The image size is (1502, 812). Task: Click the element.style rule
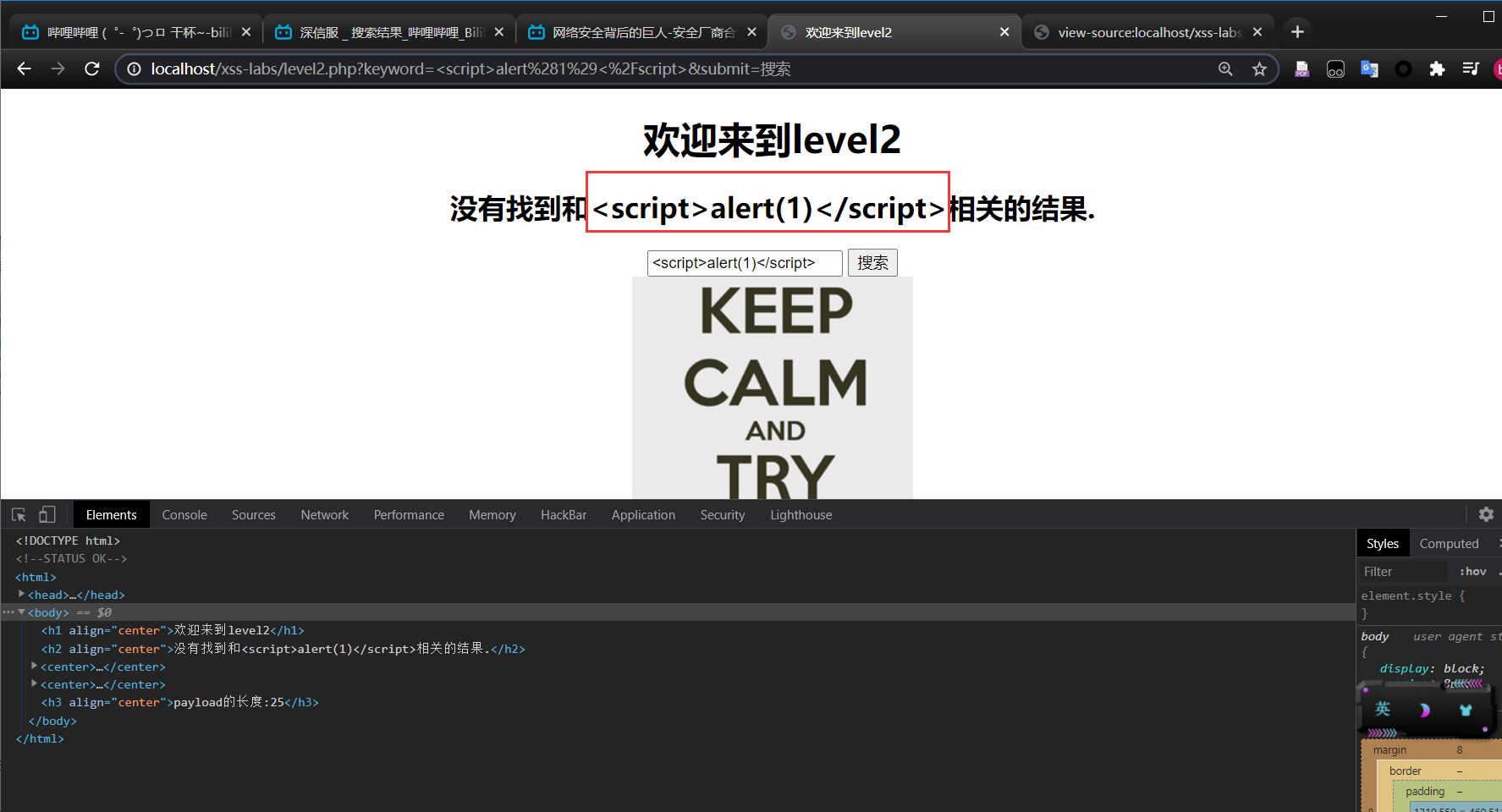[x=1412, y=595]
